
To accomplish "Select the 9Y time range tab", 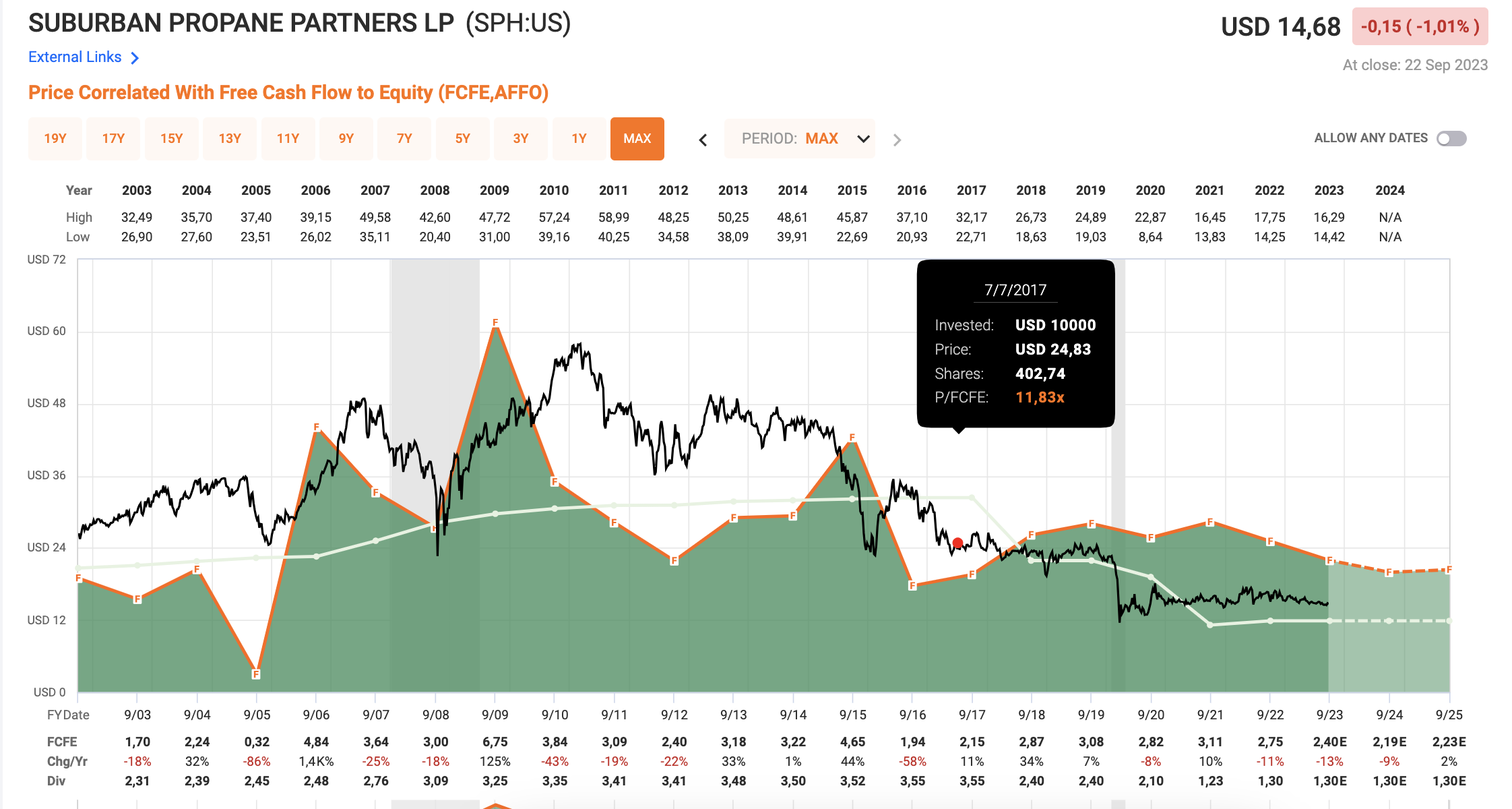I will pos(346,138).
